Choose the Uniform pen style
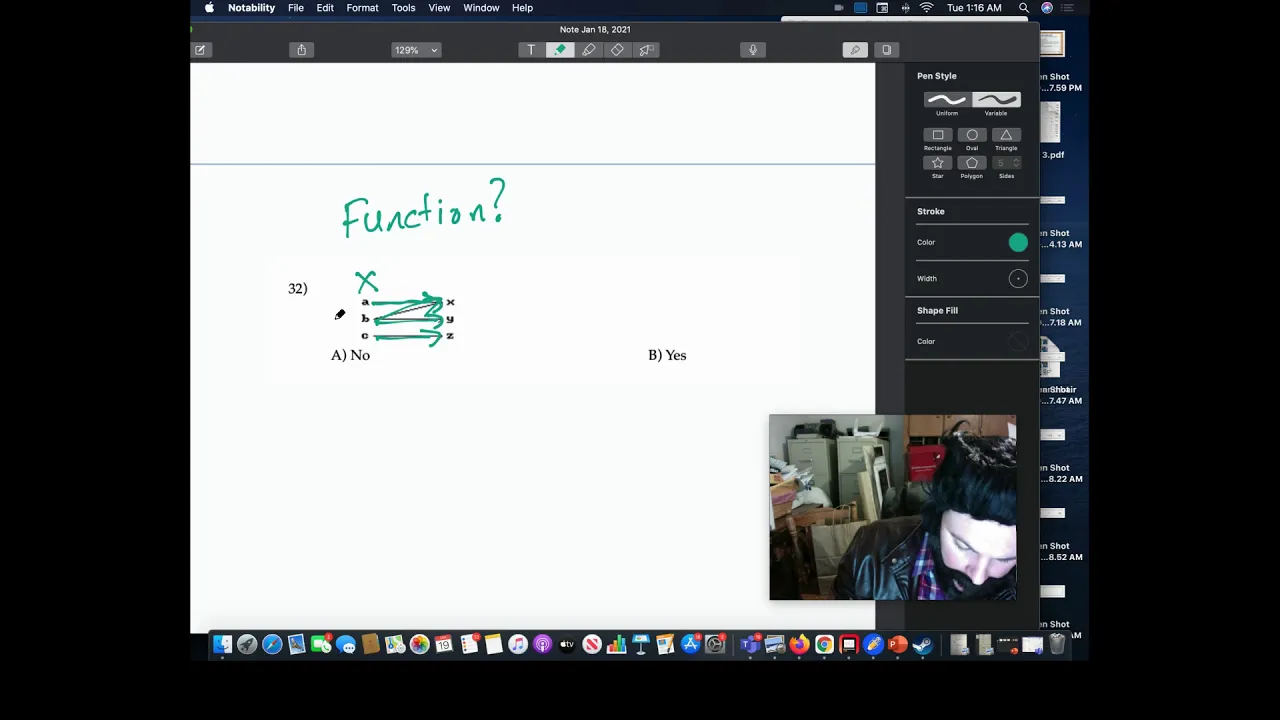1280x720 pixels. coord(946,100)
